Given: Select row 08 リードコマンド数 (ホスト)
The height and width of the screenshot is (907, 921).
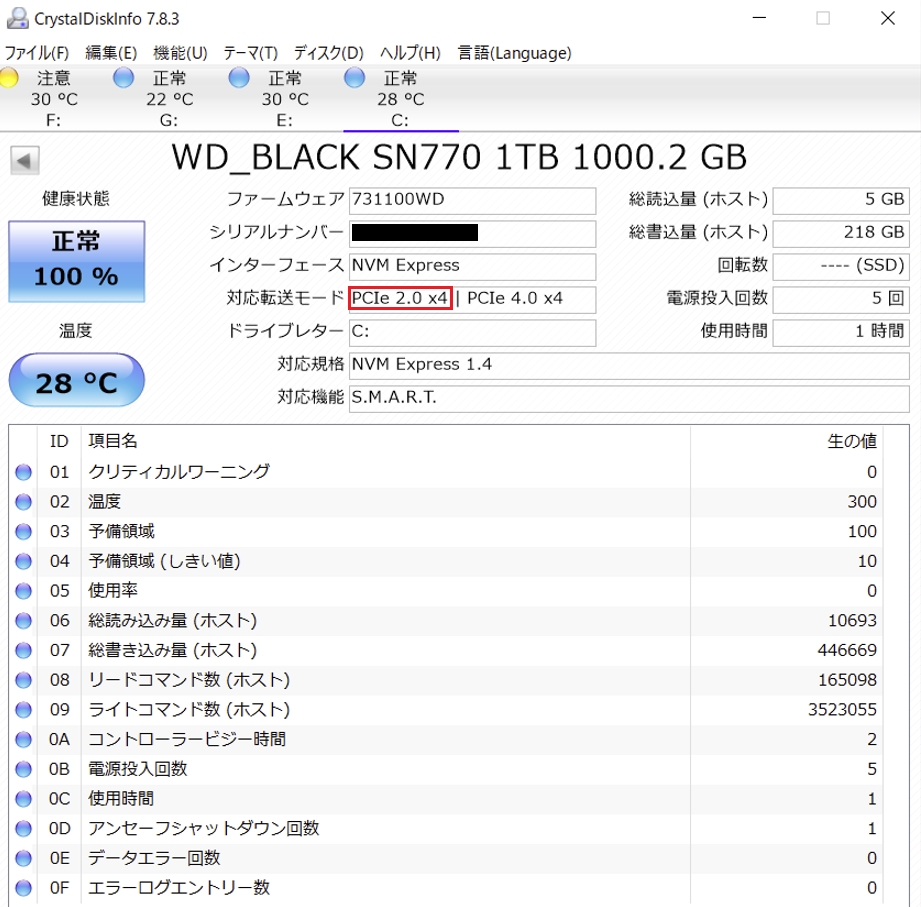Looking at the screenshot, I should pyautogui.click(x=446, y=680).
